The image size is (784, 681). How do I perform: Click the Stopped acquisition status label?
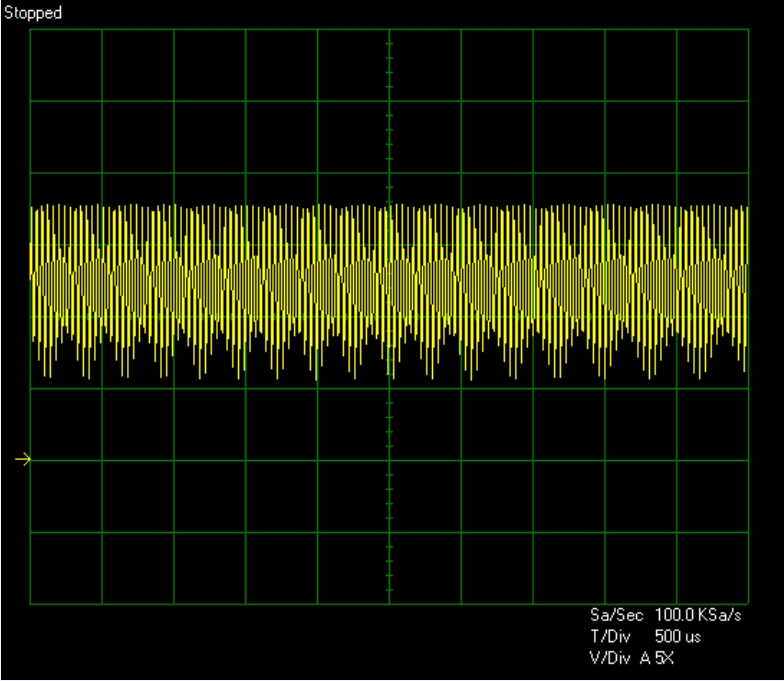pyautogui.click(x=33, y=13)
